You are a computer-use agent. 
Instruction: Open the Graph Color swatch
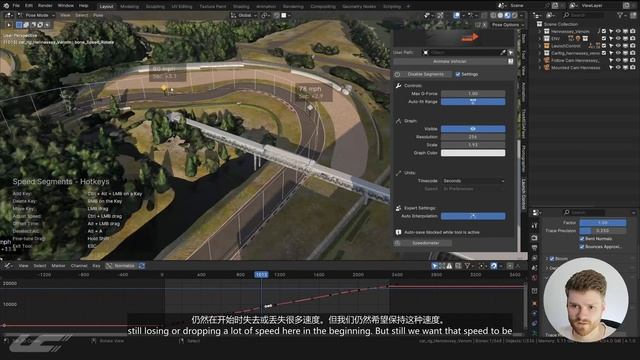(473, 153)
